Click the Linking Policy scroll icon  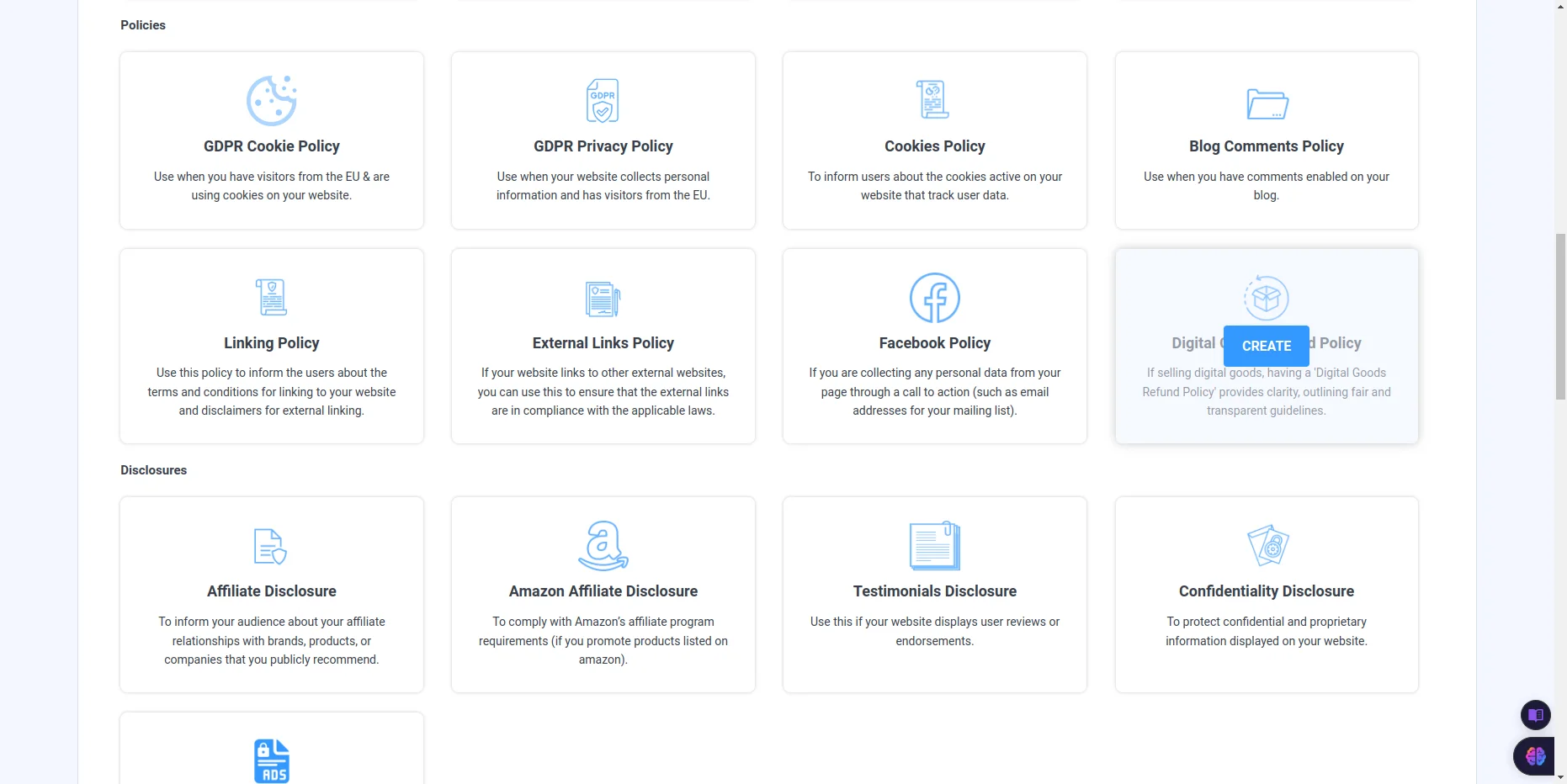click(271, 297)
